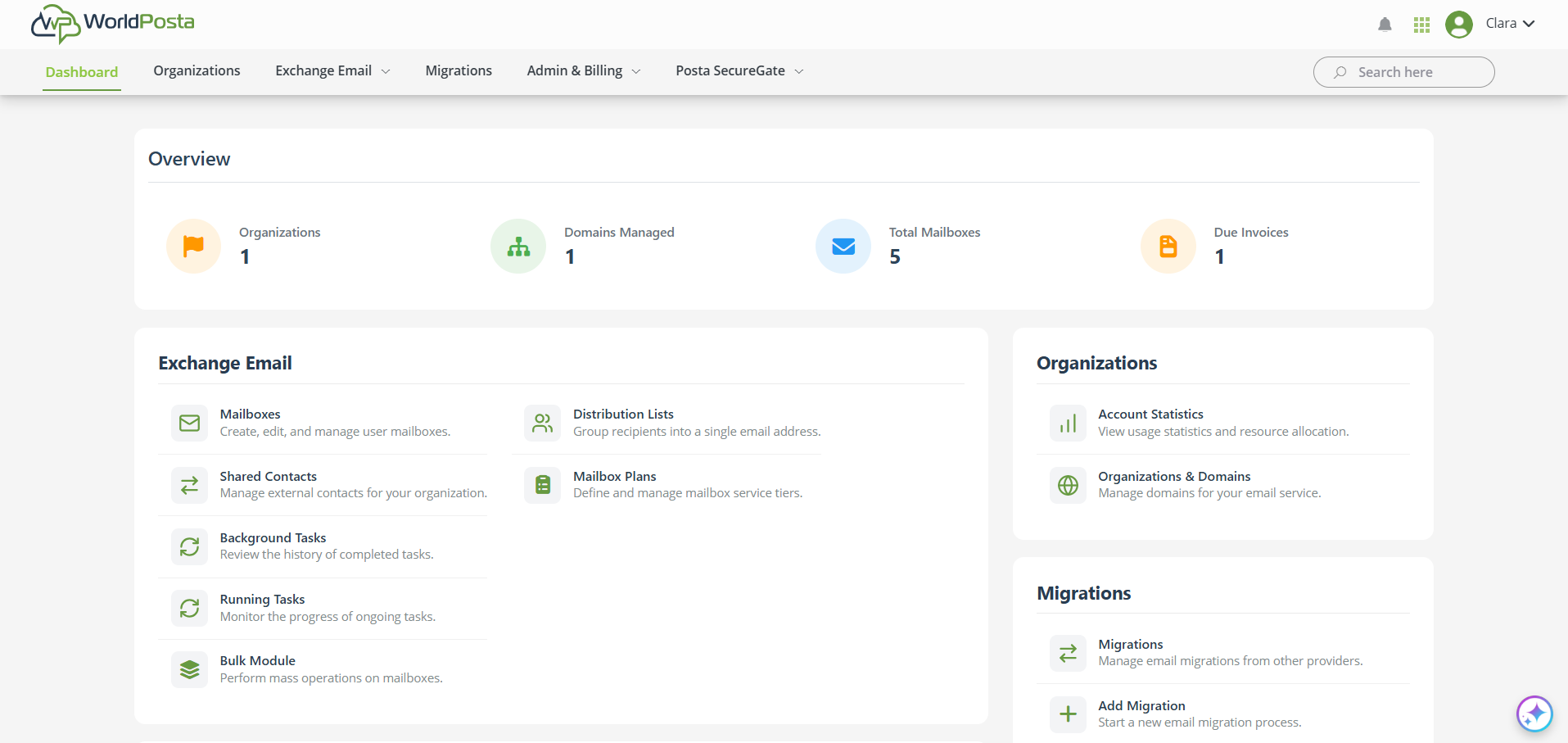Click the Bulk Module layers icon

click(x=189, y=669)
